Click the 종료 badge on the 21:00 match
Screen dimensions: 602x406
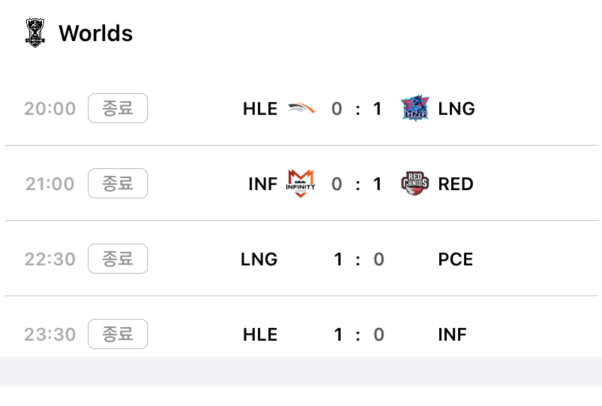click(118, 184)
